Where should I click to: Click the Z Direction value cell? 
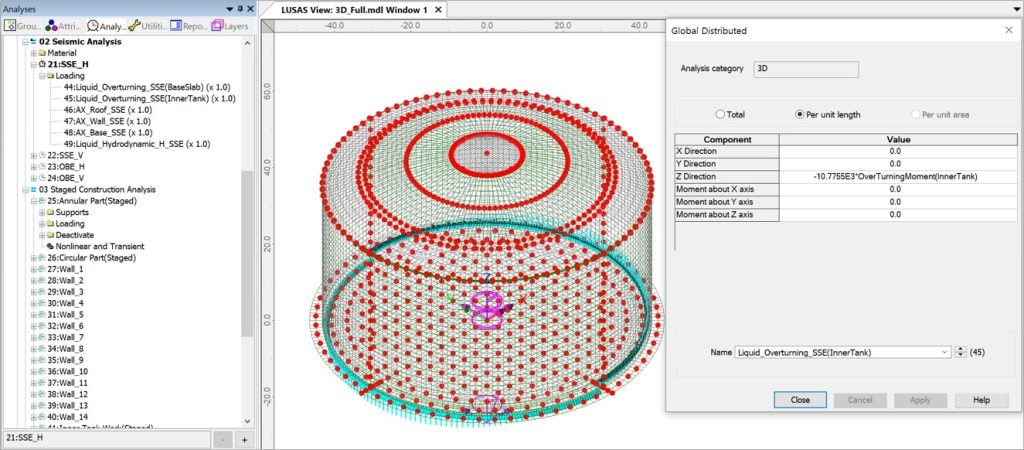tap(895, 176)
